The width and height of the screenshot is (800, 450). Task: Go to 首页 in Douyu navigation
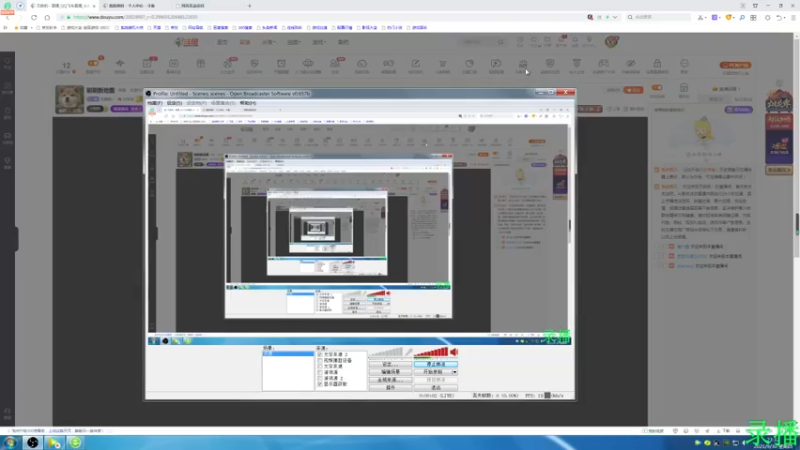pyautogui.click(x=222, y=42)
